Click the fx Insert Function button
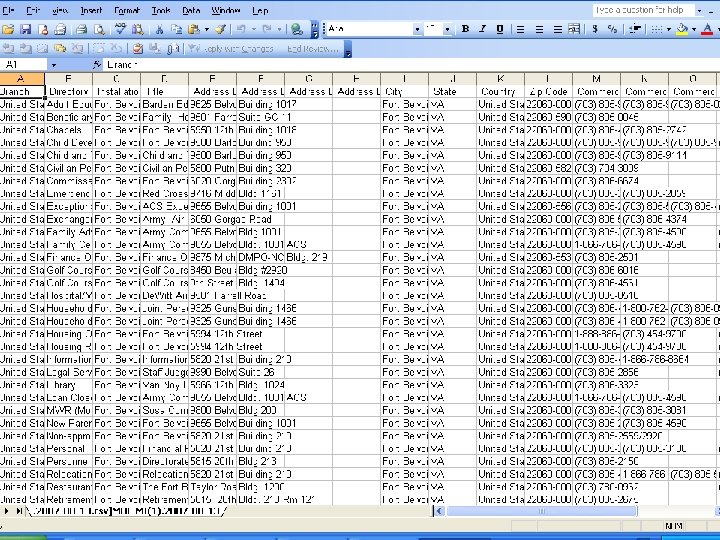 [x=97, y=65]
